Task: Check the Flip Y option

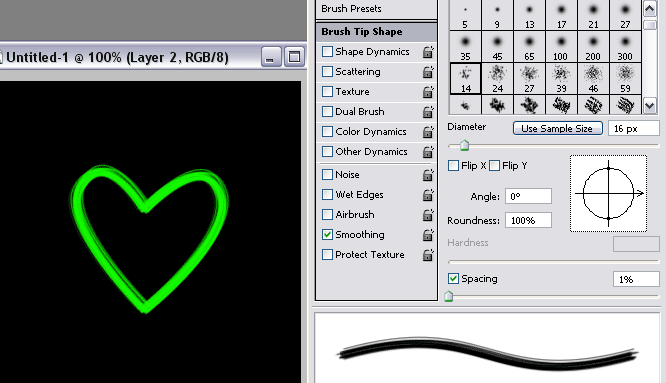Action: tap(494, 165)
